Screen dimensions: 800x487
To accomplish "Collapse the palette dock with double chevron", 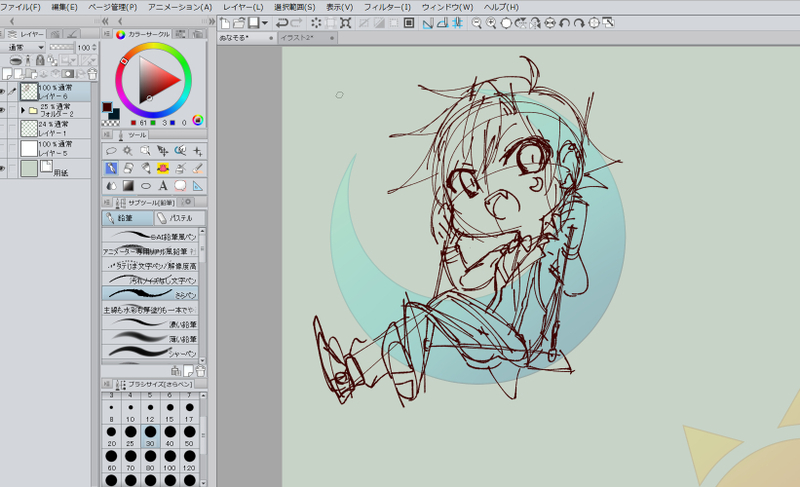I will [105, 21].
